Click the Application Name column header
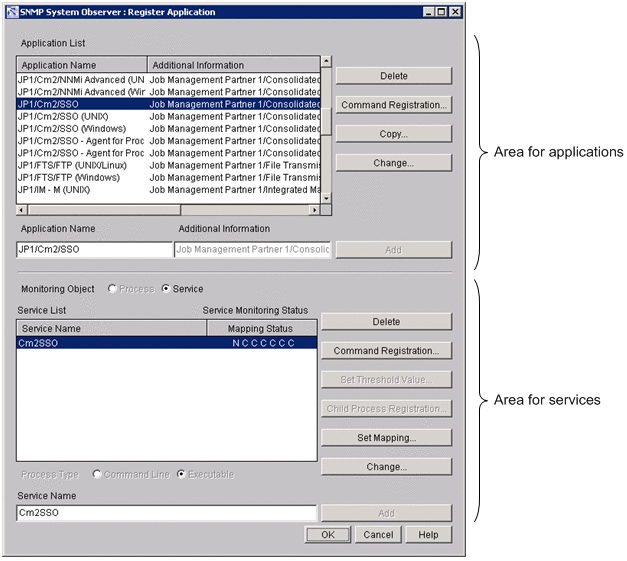Screen dimensions: 627x561 tap(82, 65)
